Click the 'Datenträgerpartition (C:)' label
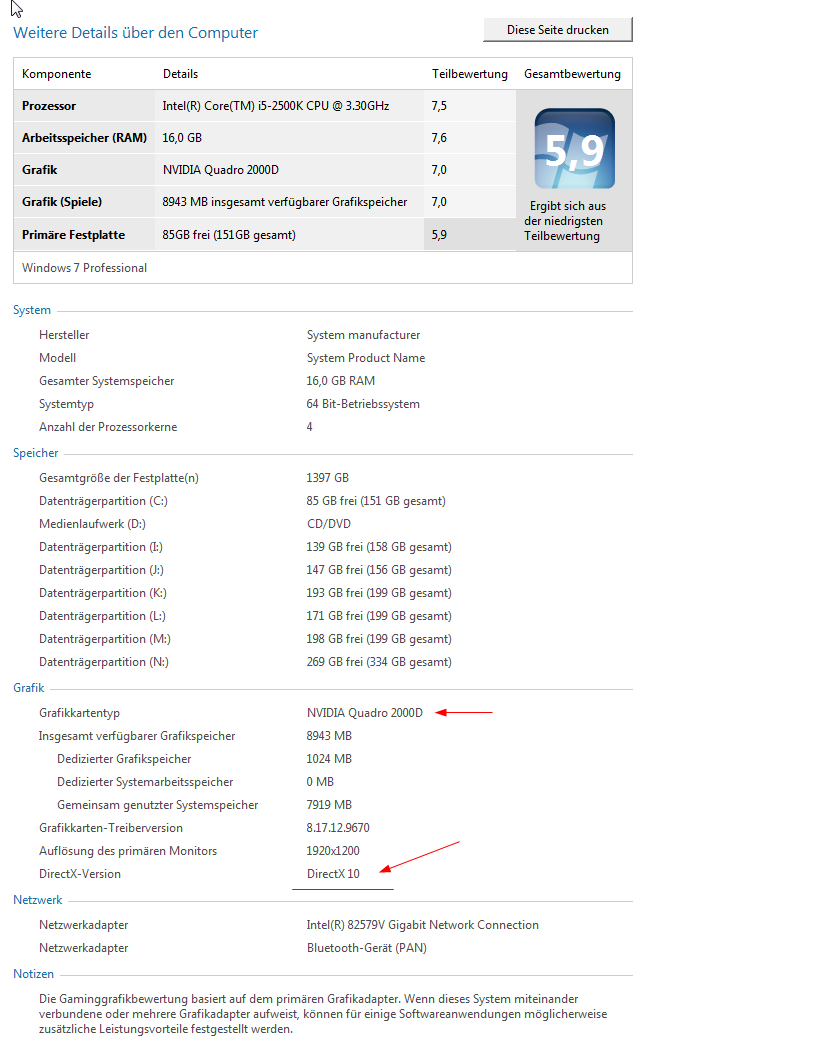 click(x=103, y=501)
